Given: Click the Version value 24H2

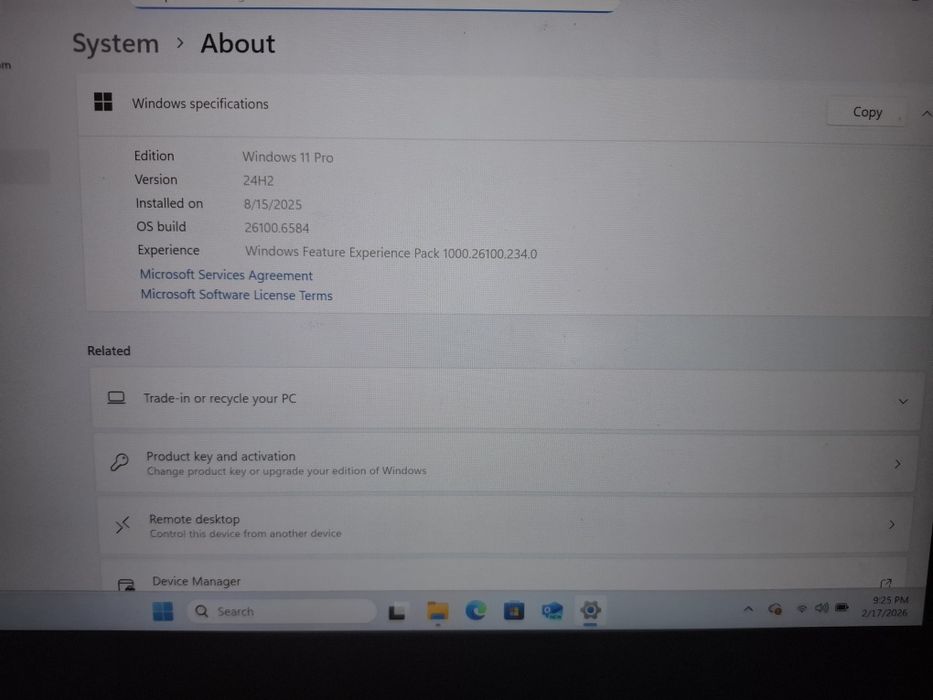Looking at the screenshot, I should point(258,180).
